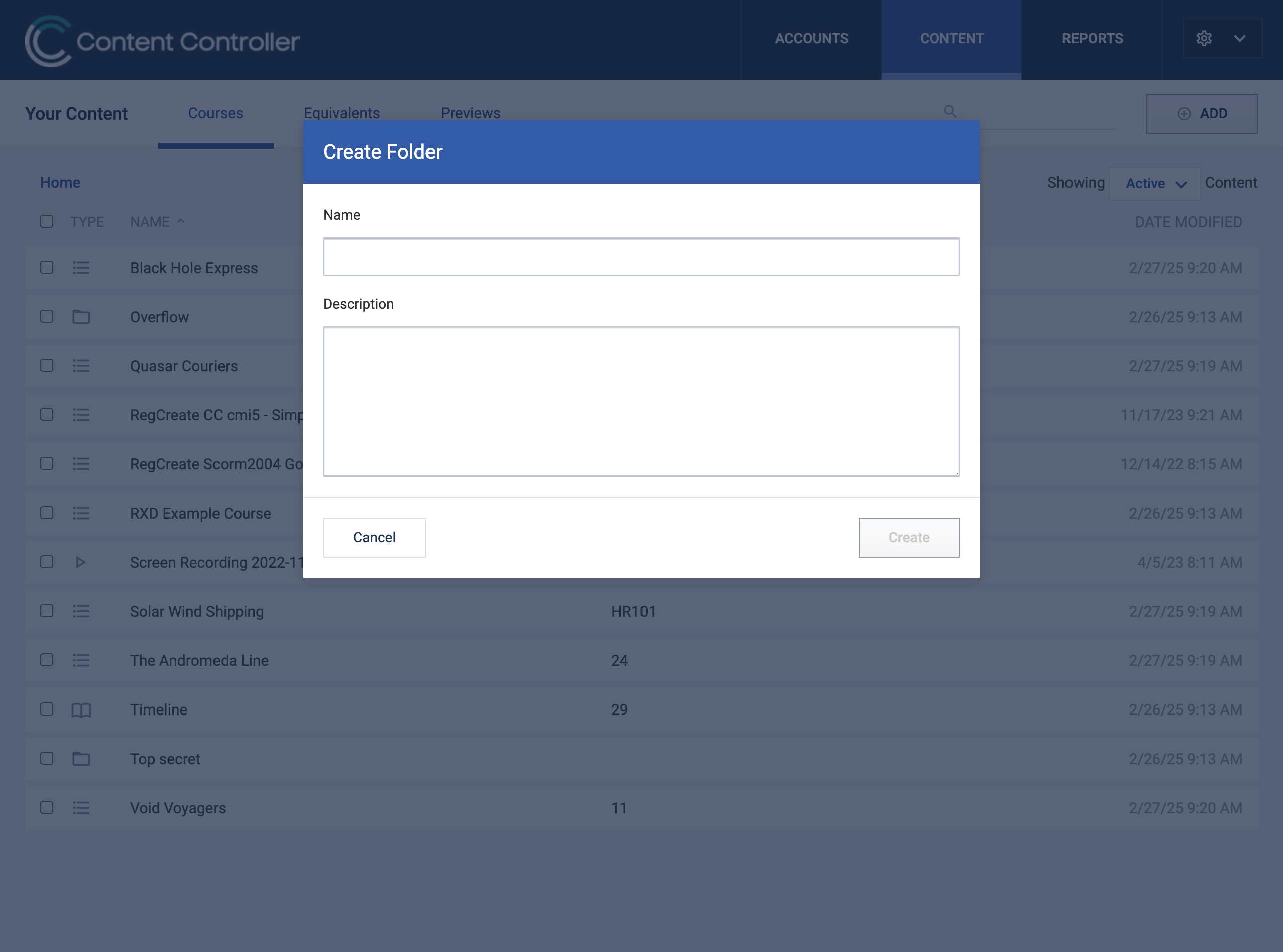Click the Black Hole Express list icon
Screen dimensions: 1283x952
(81, 268)
